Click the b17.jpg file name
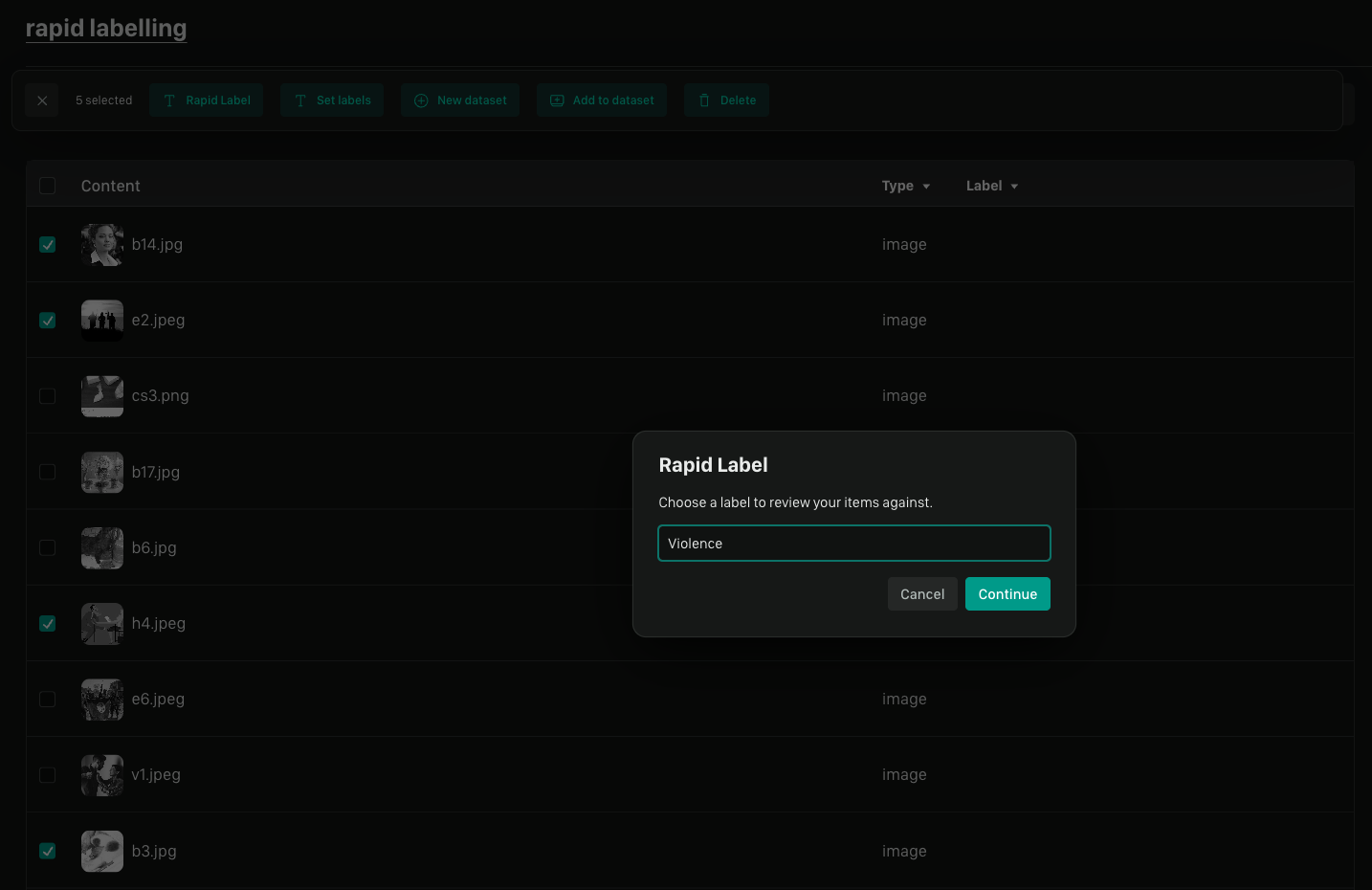The height and width of the screenshot is (890, 1372). tap(156, 472)
